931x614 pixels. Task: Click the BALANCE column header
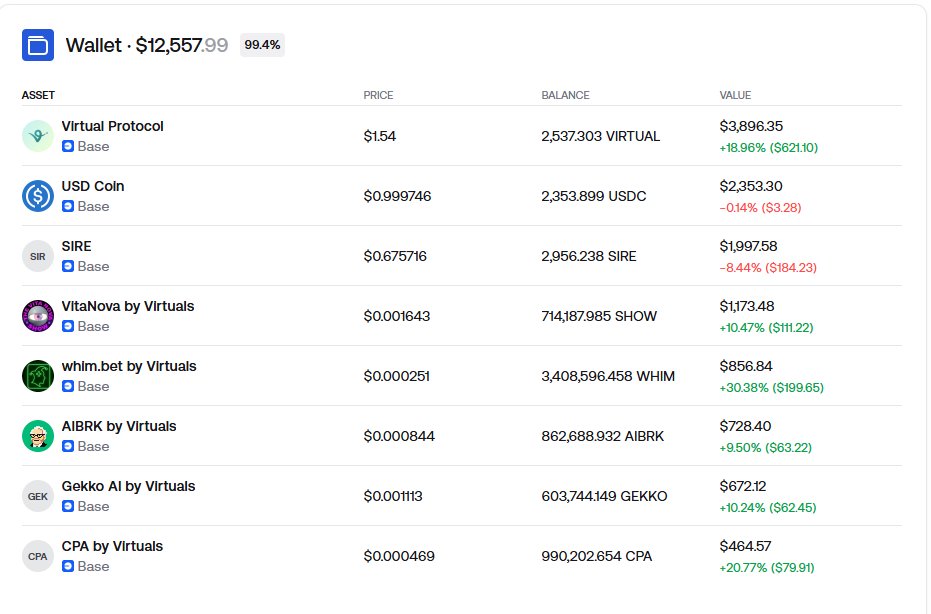565,95
